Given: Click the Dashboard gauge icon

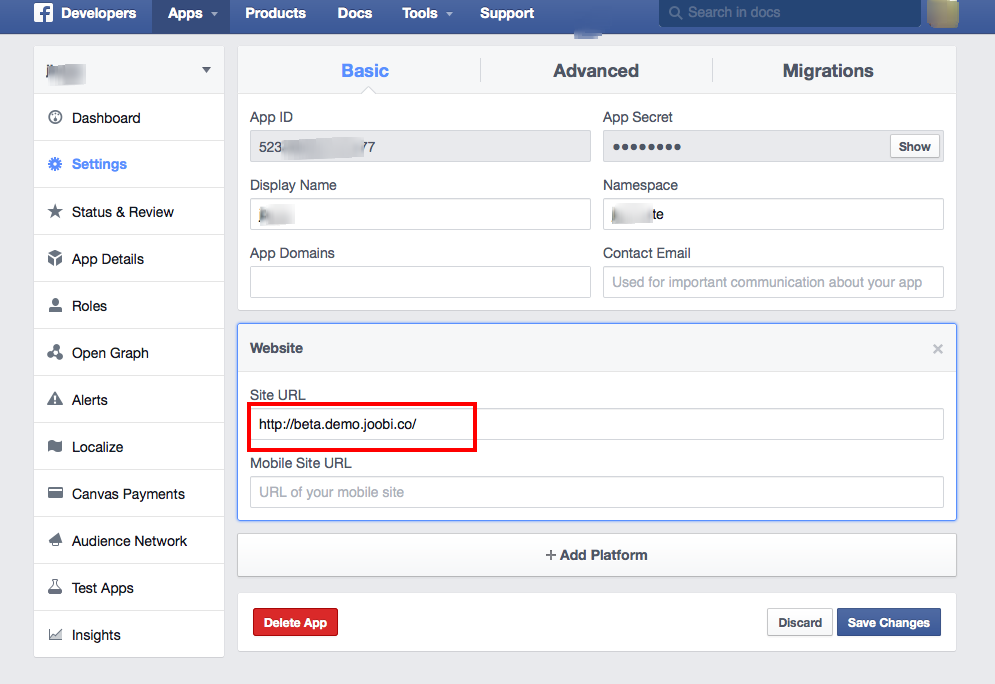Looking at the screenshot, I should (55, 117).
